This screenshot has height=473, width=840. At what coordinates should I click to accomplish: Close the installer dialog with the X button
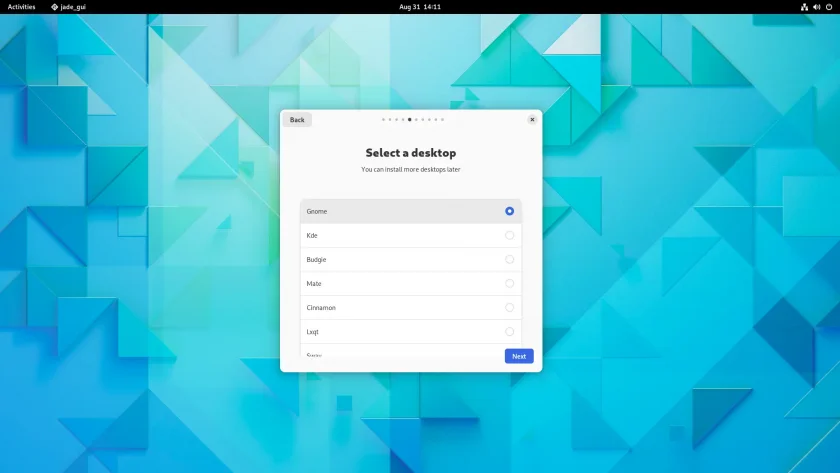point(532,119)
